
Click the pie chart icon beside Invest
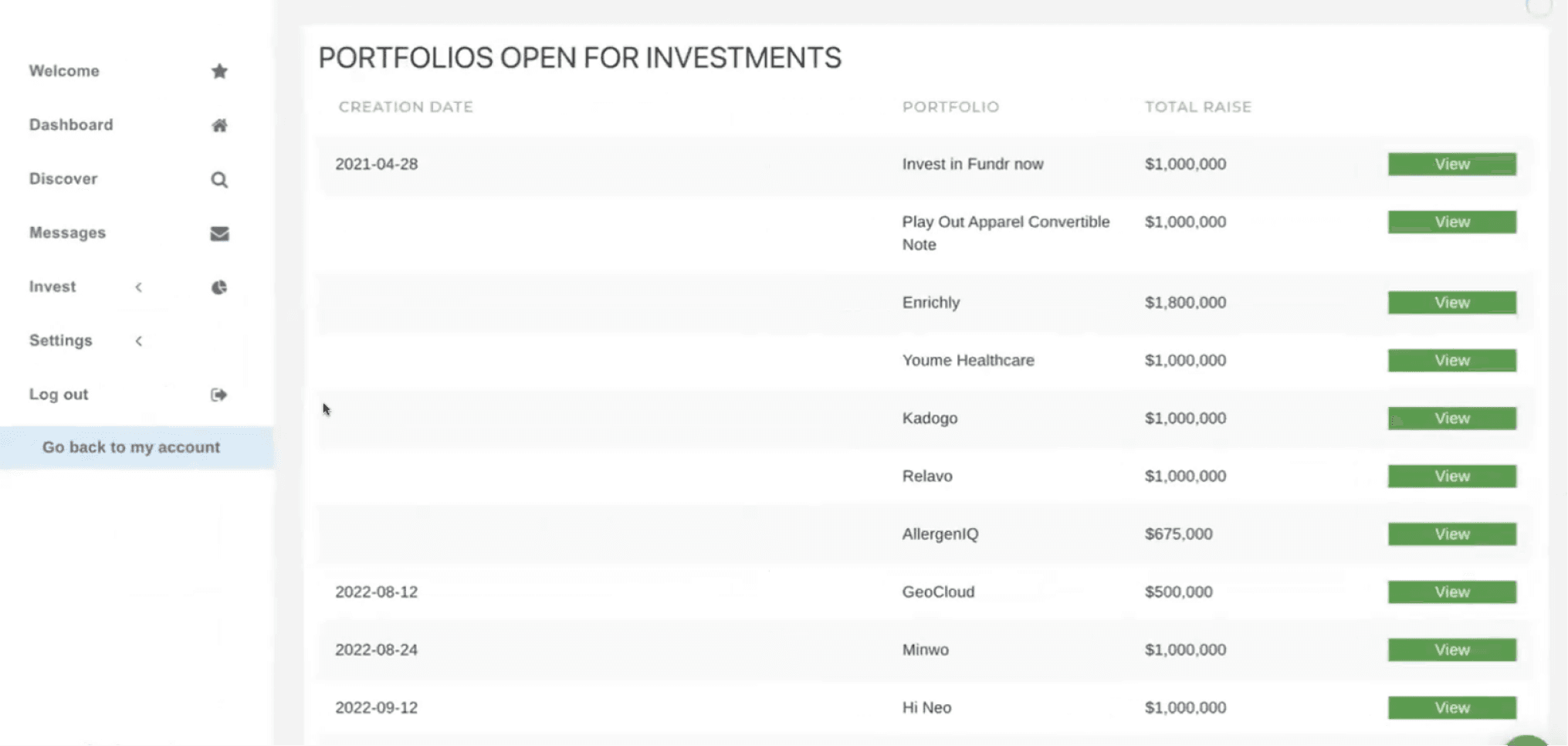click(x=219, y=287)
